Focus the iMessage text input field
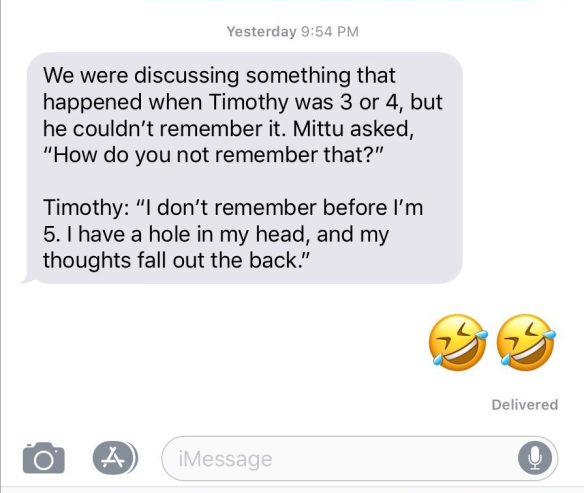The width and height of the screenshot is (584, 493). coord(360,458)
